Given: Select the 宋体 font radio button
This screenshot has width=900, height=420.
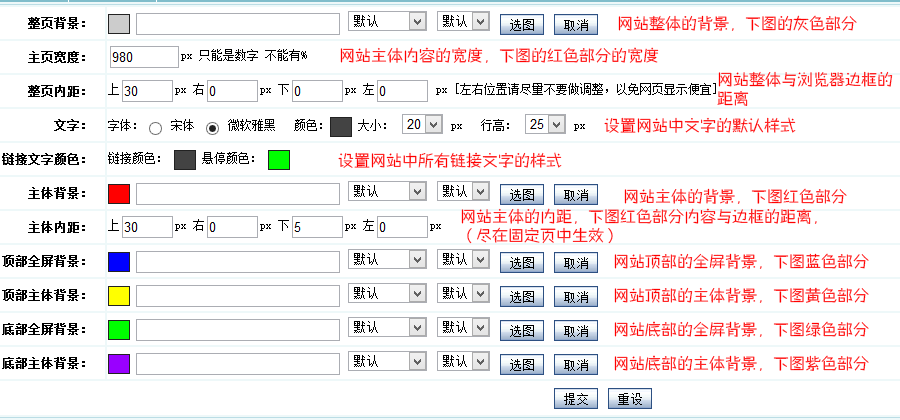Looking at the screenshot, I should pyautogui.click(x=155, y=127).
